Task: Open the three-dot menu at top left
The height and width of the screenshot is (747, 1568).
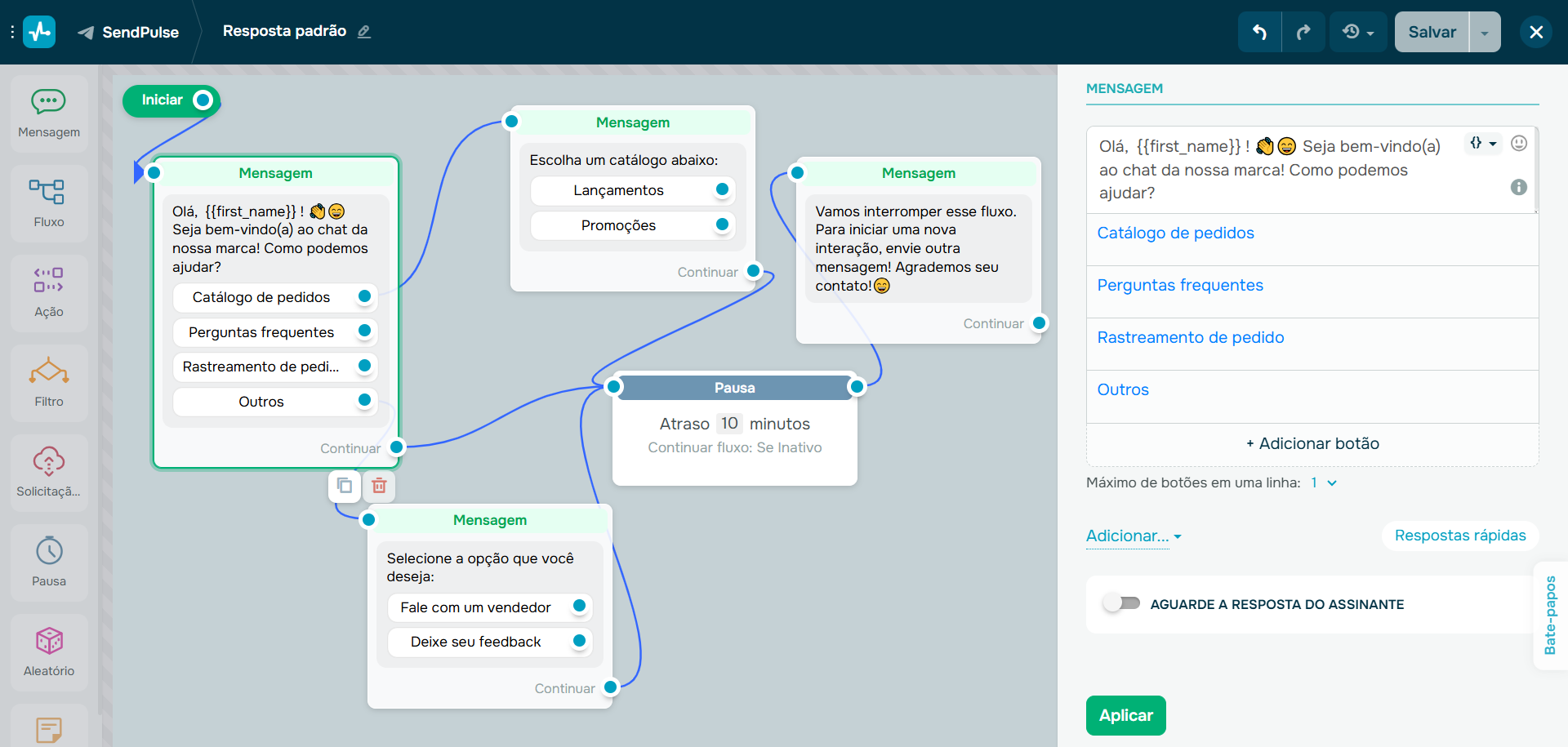Action: click(11, 32)
